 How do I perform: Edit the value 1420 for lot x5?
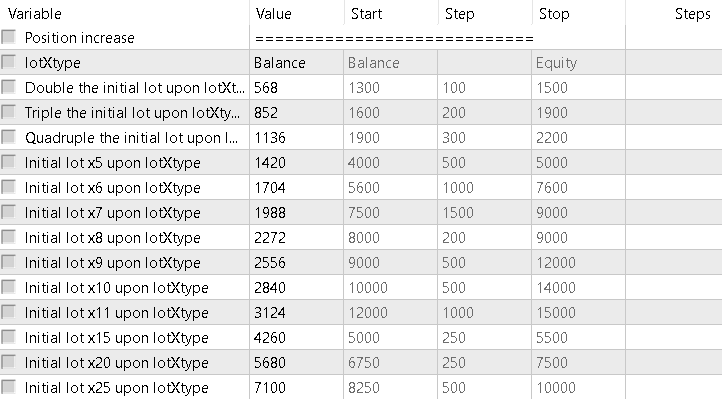click(297, 162)
